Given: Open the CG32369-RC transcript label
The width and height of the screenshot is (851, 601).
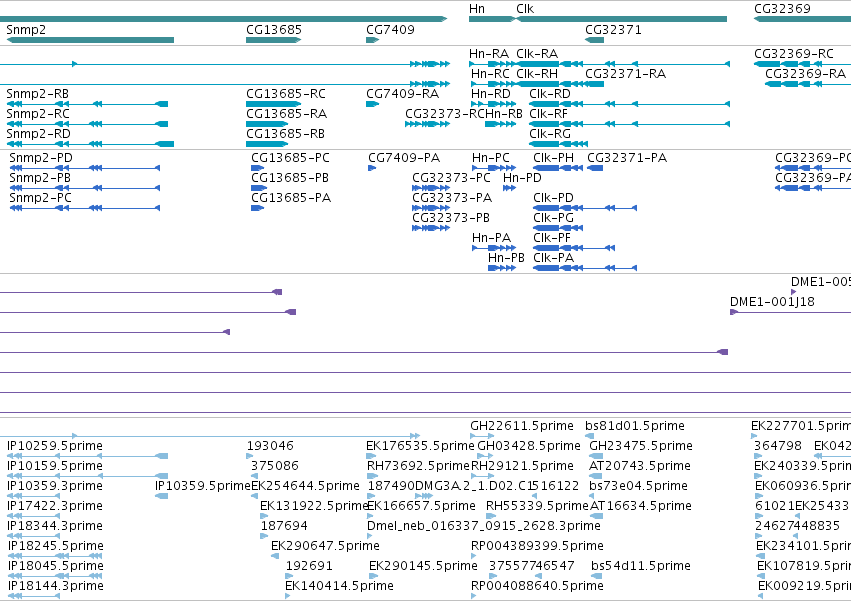Looking at the screenshot, I should 793,54.
